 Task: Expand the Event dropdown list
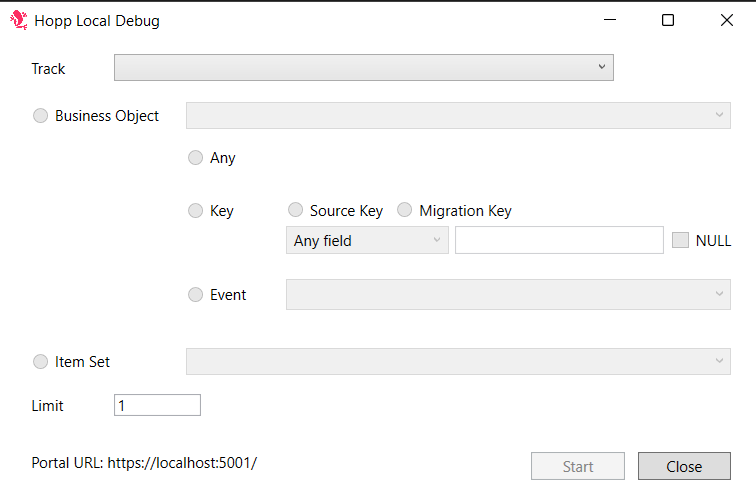(508, 294)
